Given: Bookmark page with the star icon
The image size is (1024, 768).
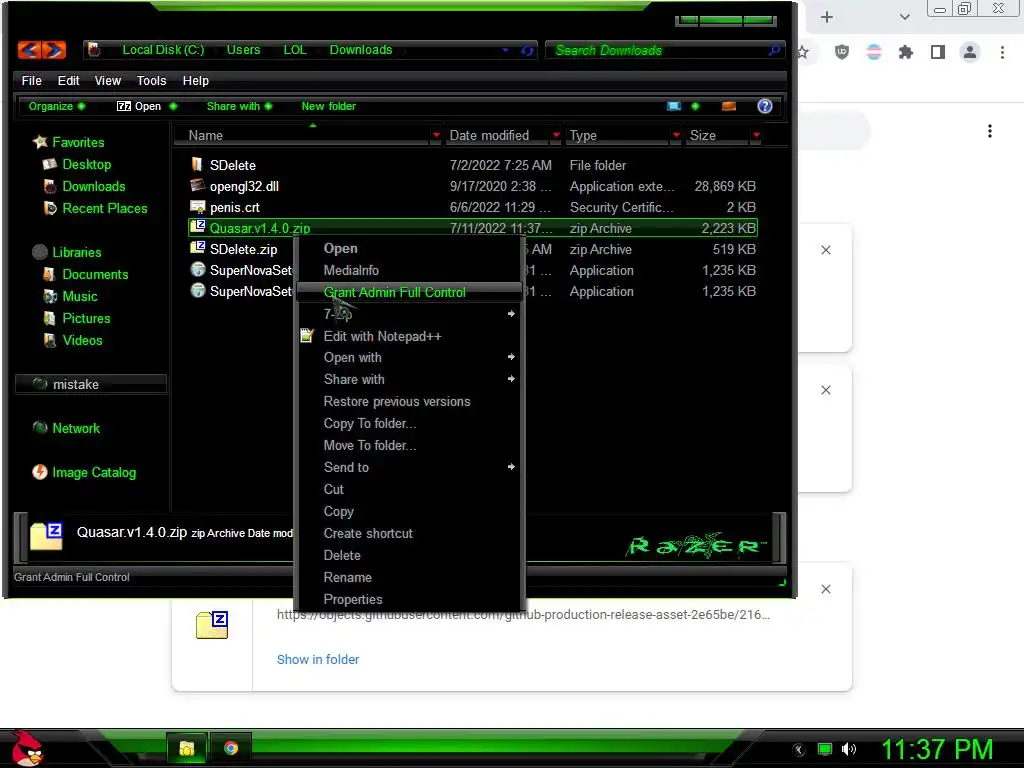Looking at the screenshot, I should (803, 52).
